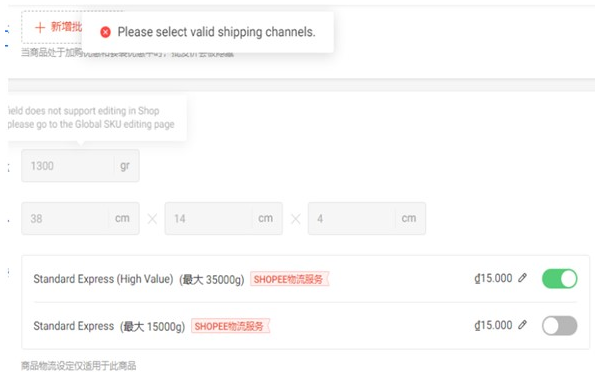Click red error icon in shipping channels alert
The image size is (595, 387).
point(105,32)
